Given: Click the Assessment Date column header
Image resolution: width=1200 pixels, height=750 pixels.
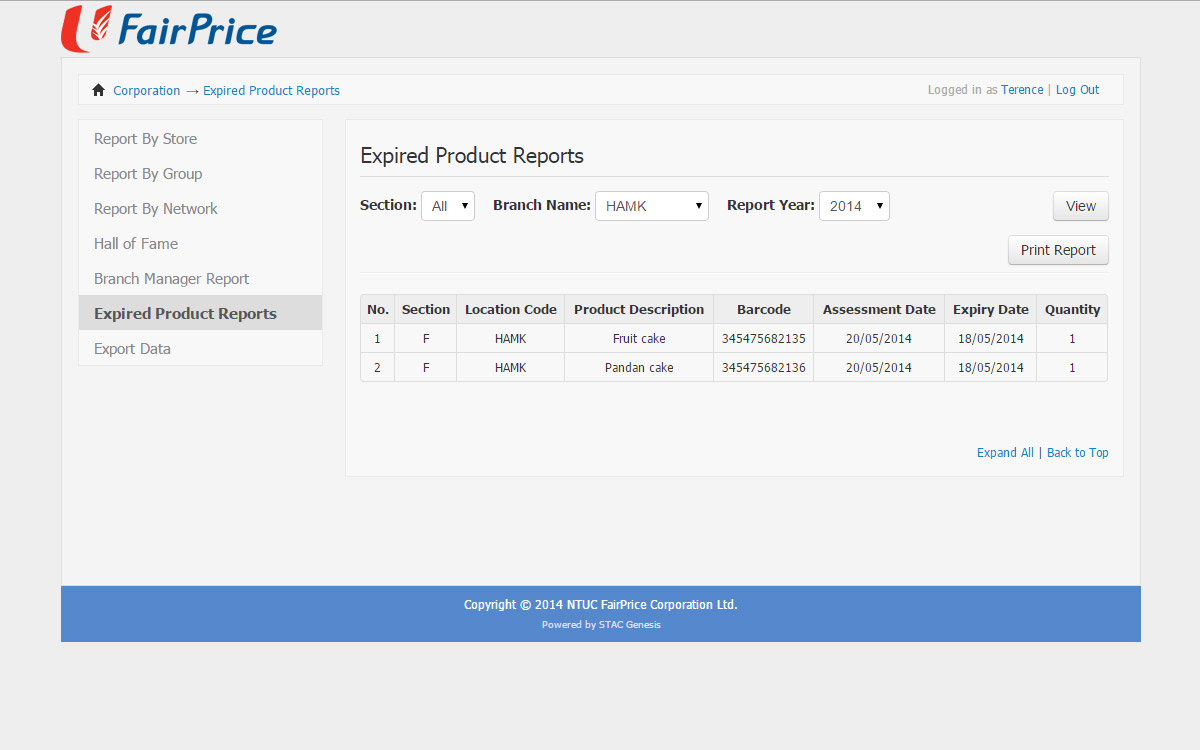Looking at the screenshot, I should point(879,309).
